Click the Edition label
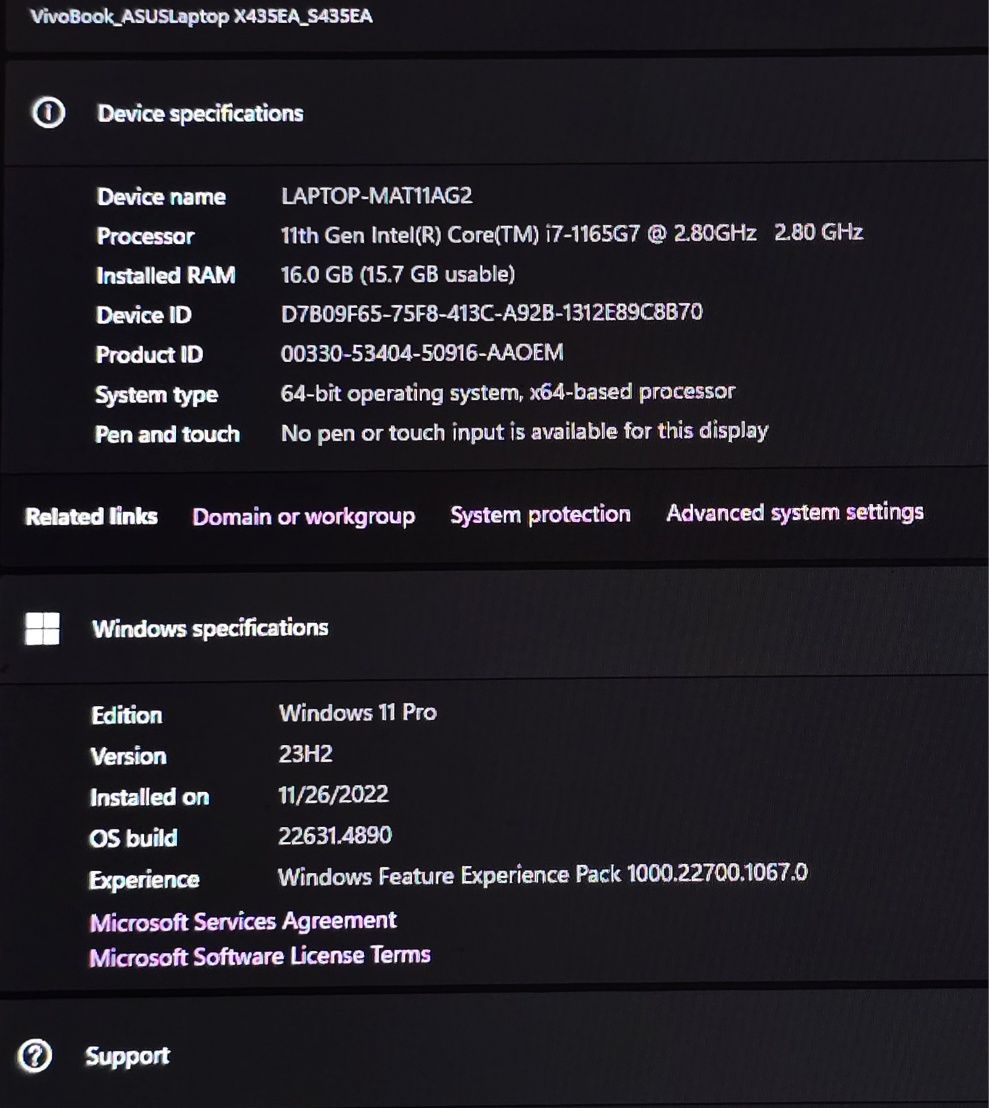The width and height of the screenshot is (989, 1108). [126, 715]
